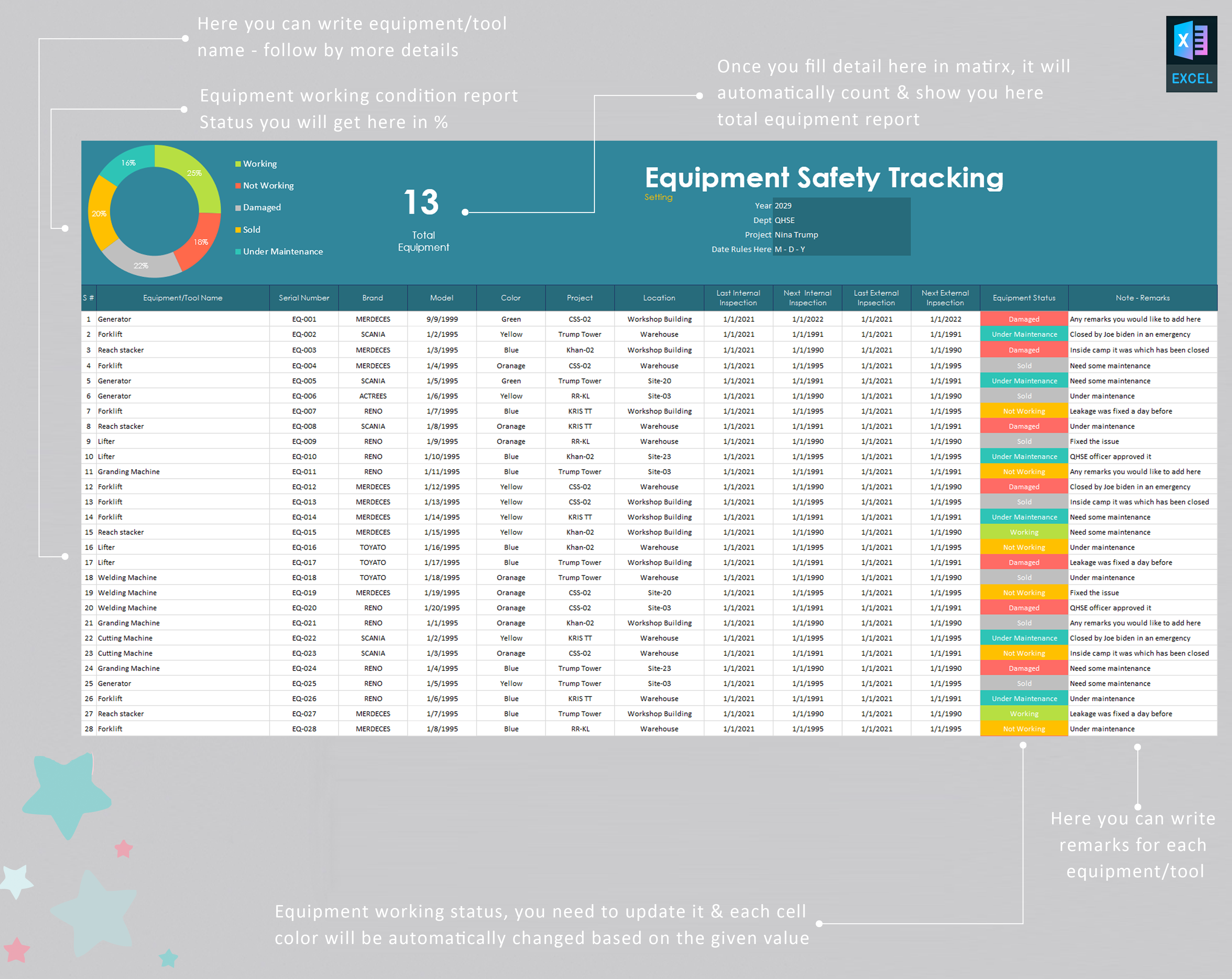Click the Setting label under the title
This screenshot has width=1232, height=979.
tap(658, 196)
